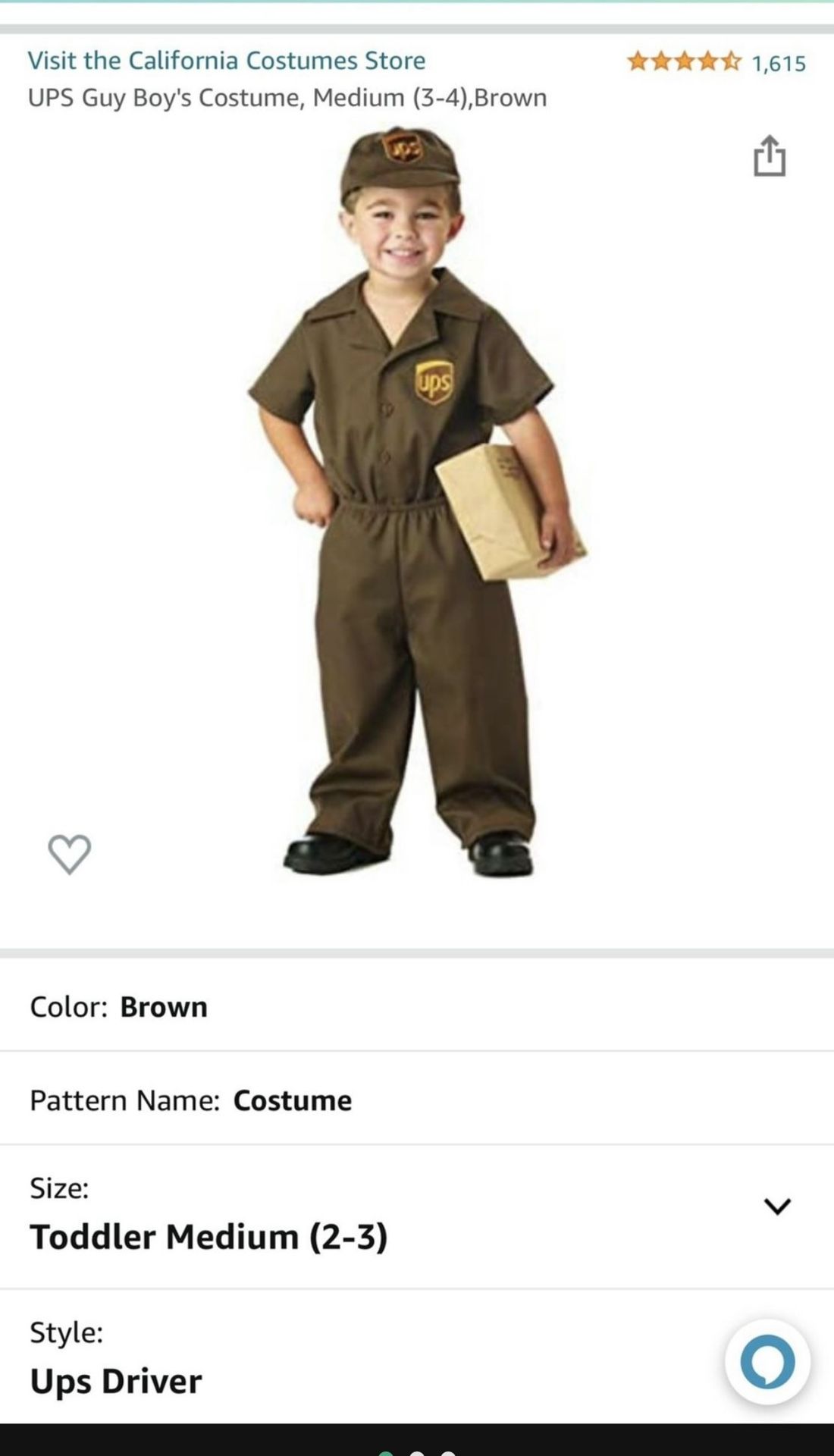The height and width of the screenshot is (1456, 834).
Task: Tap the share icon beside the product photo
Action: [x=770, y=155]
